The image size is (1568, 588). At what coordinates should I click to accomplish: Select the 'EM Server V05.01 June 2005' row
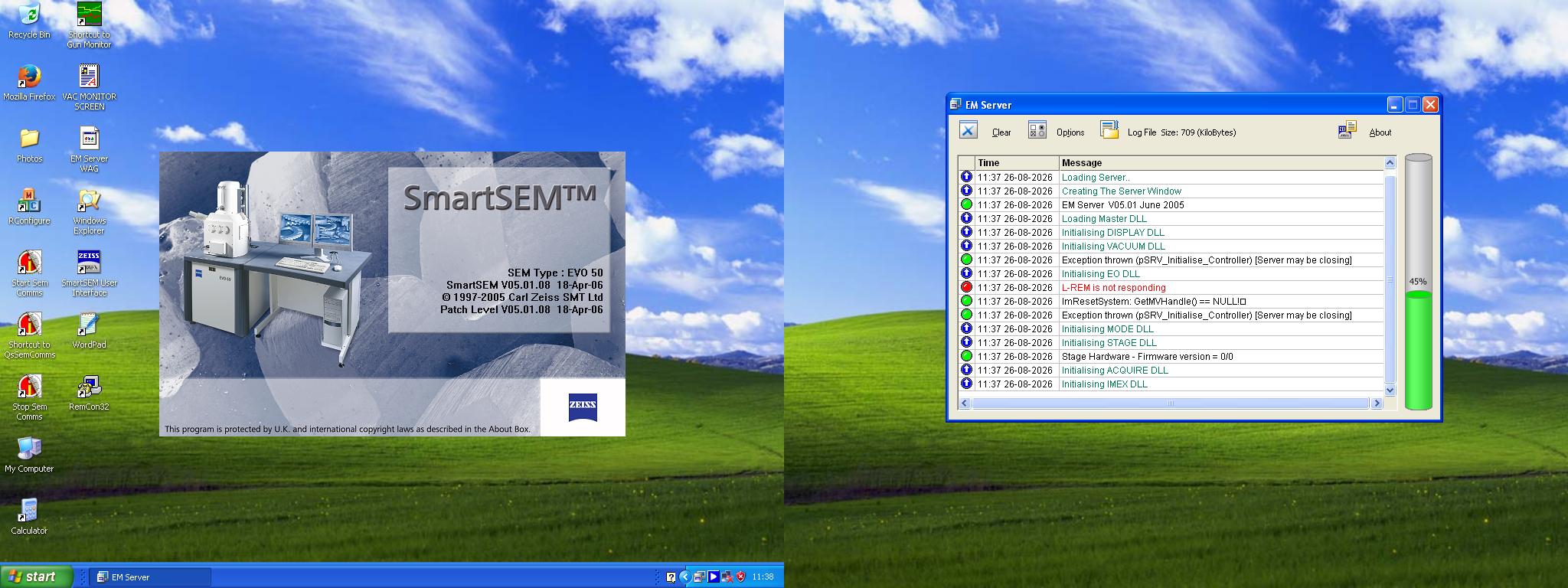[x=1171, y=204]
